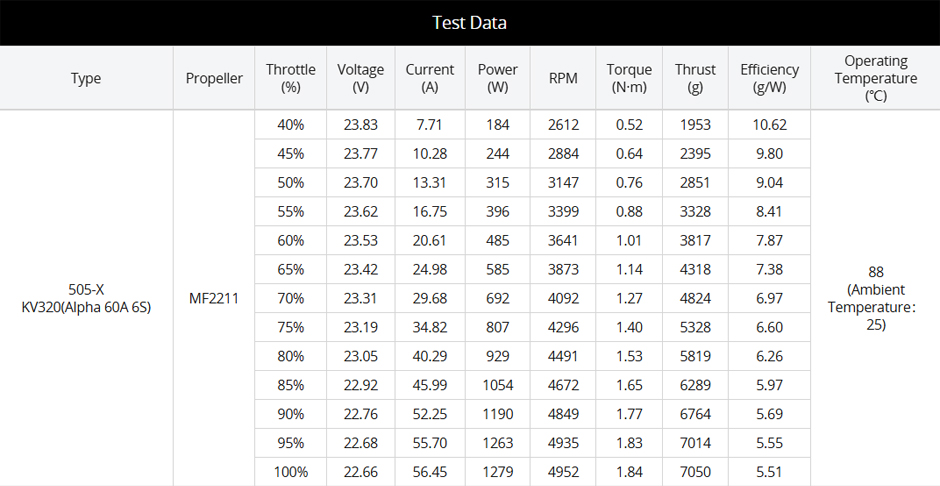Viewport: 940px width, 486px height.
Task: Click the 100% throttle row cell
Action: coord(290,472)
